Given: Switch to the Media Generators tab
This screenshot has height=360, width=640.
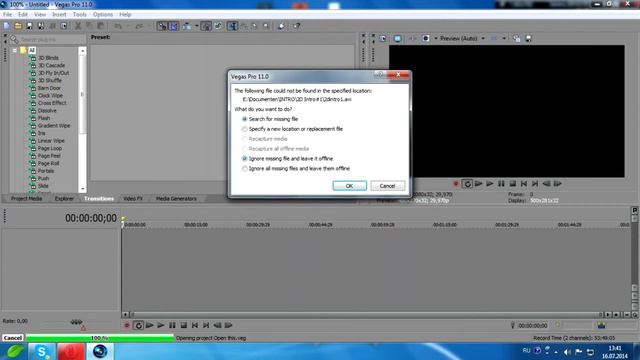Looking at the screenshot, I should click(x=176, y=199).
